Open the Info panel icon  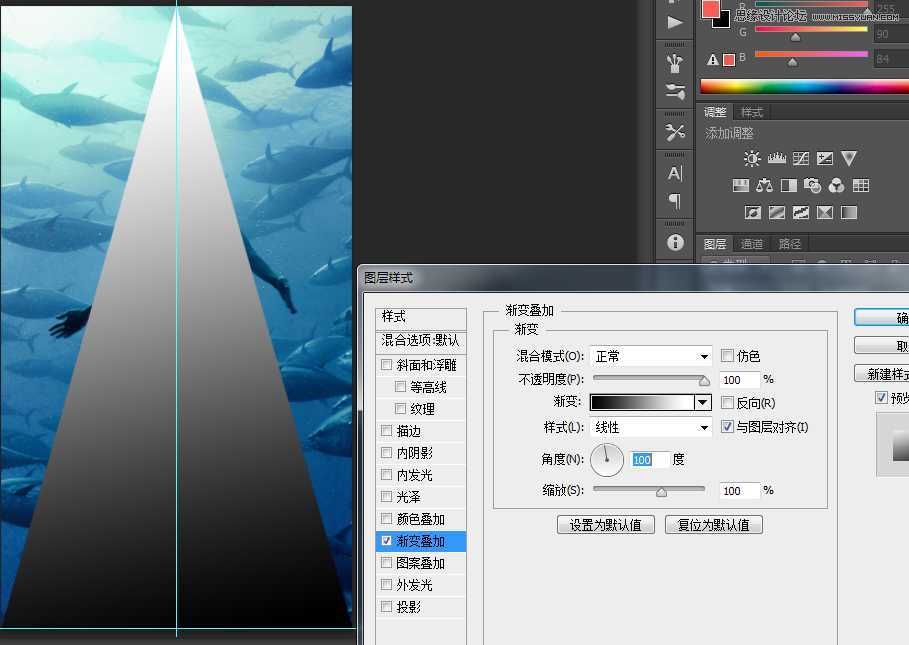(x=674, y=242)
